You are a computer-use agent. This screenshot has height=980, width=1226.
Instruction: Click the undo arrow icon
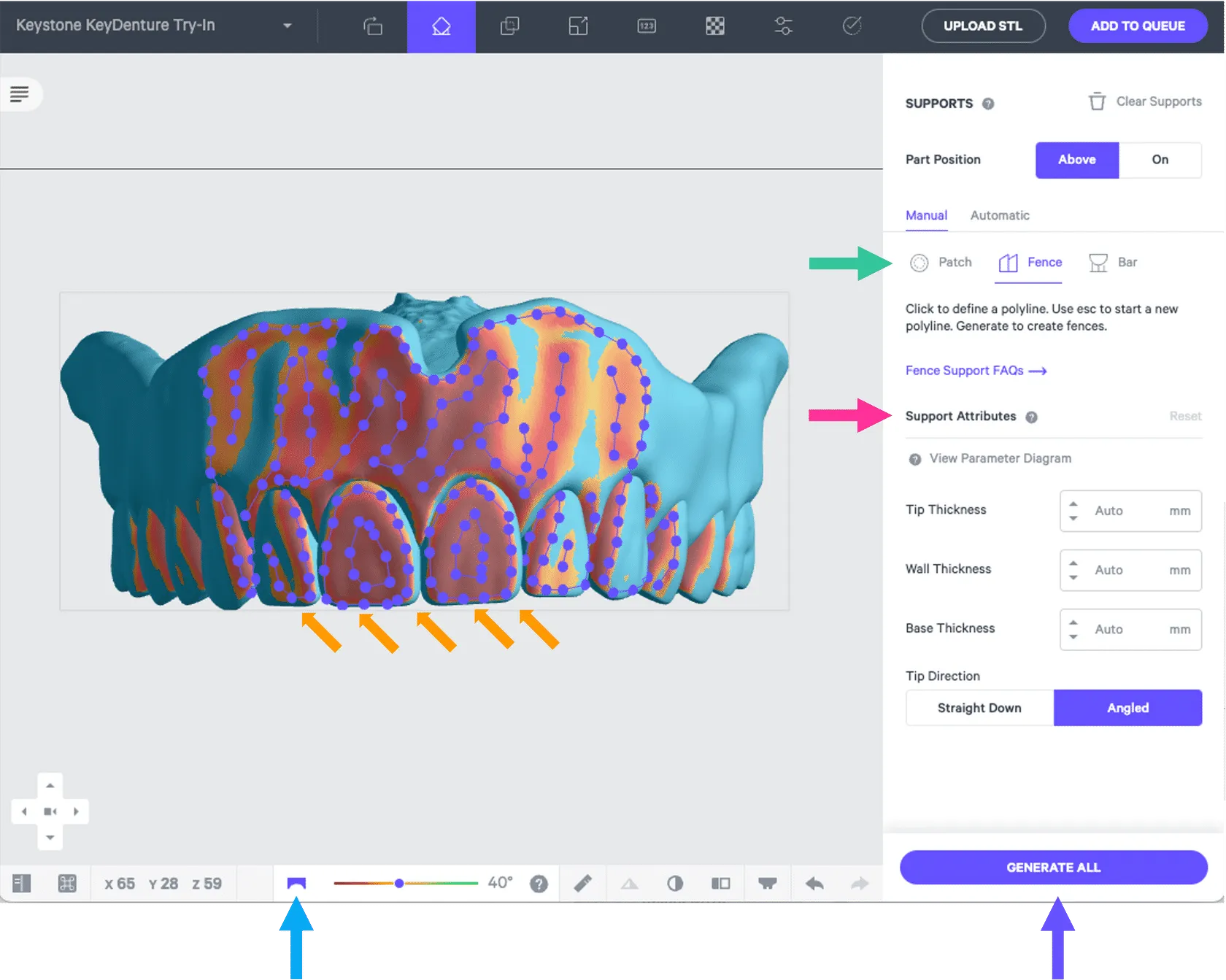click(x=814, y=884)
